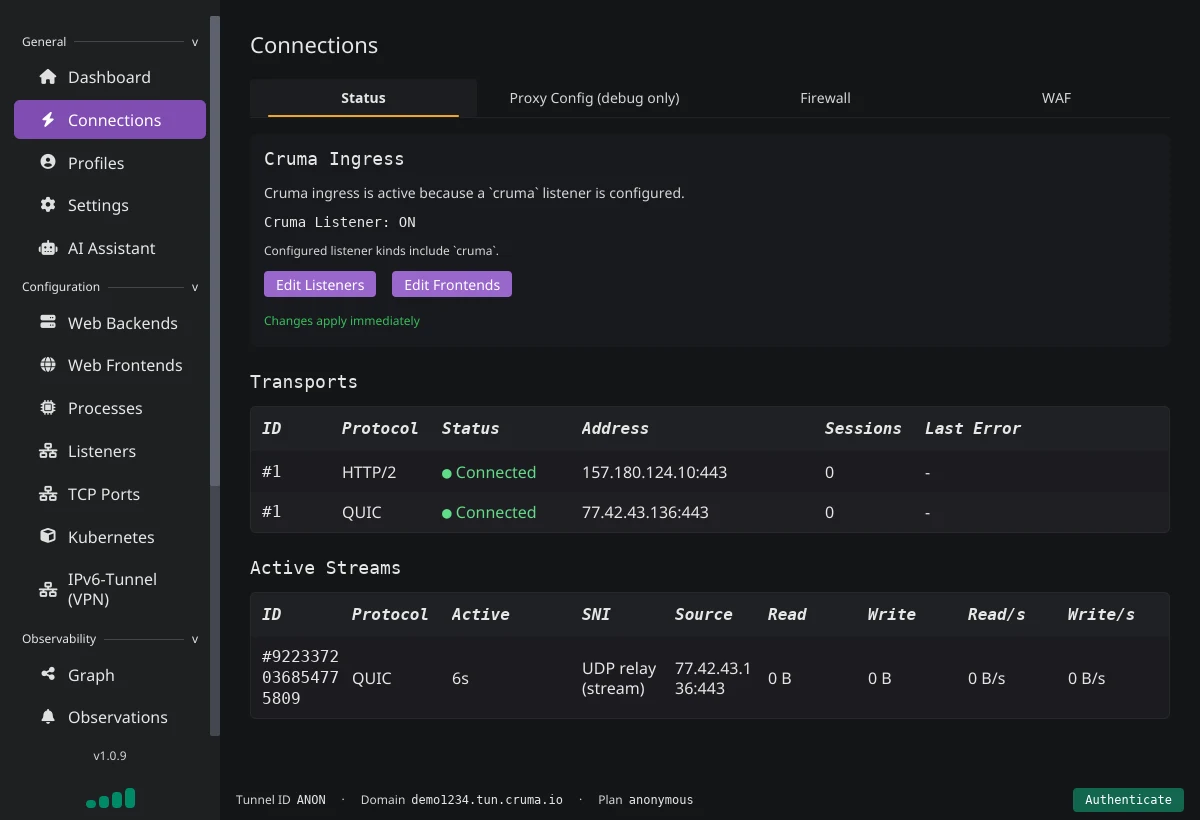The height and width of the screenshot is (820, 1200).
Task: Click the Kubernetes cube icon
Action: [47, 537]
